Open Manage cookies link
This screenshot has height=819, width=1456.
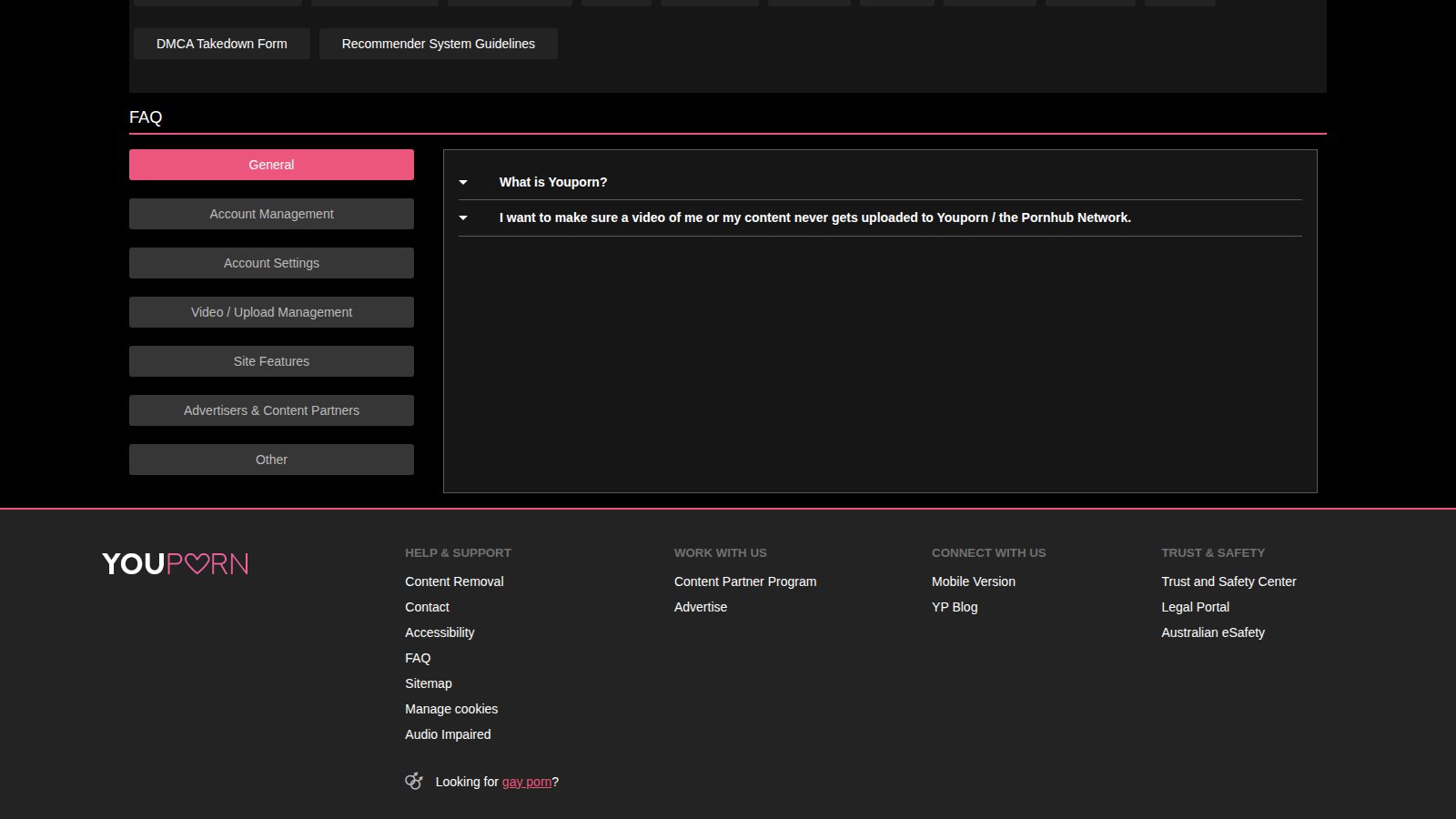pos(451,709)
